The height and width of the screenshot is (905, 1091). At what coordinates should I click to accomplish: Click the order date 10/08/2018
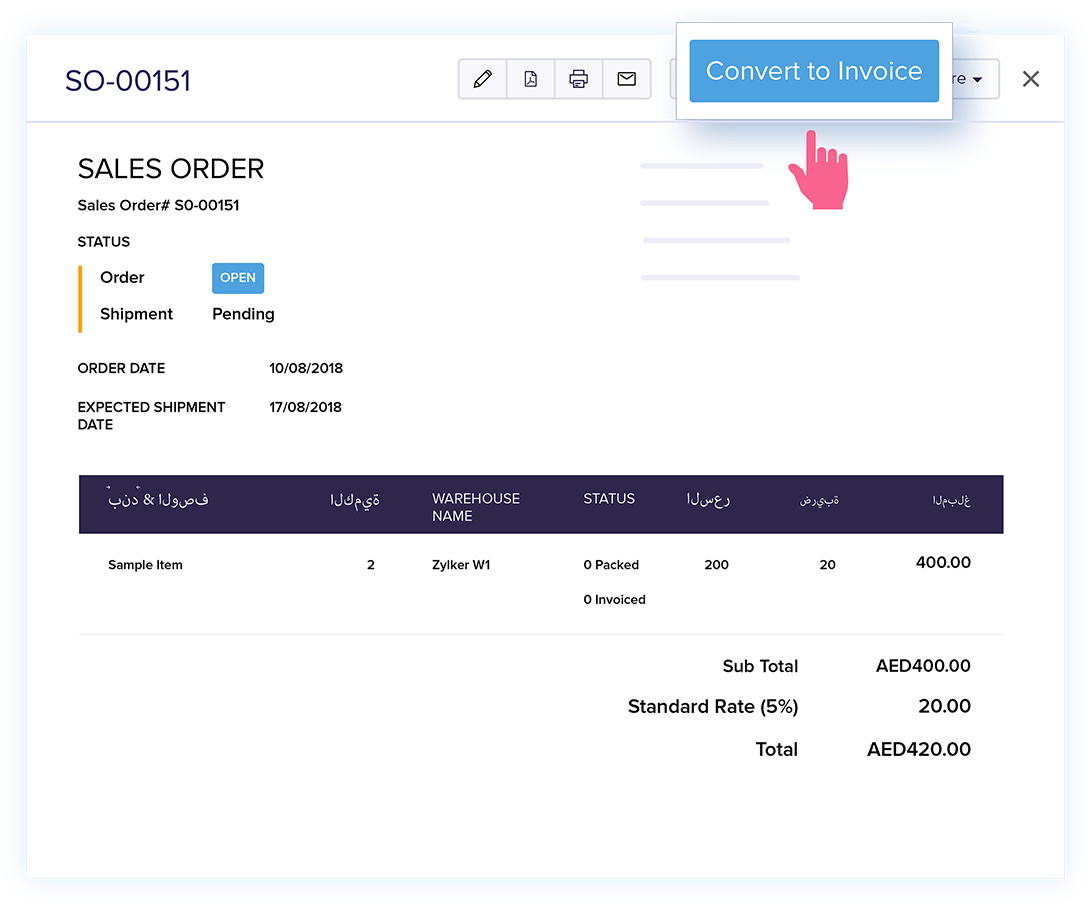coord(306,368)
